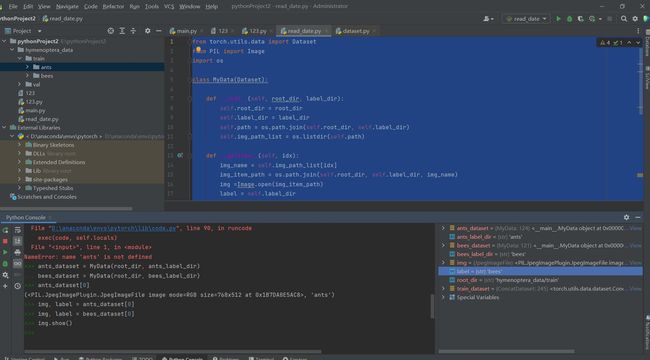This screenshot has width=650, height=360.
Task: Collapse the hymenoptera_data folder
Action: [12, 50]
